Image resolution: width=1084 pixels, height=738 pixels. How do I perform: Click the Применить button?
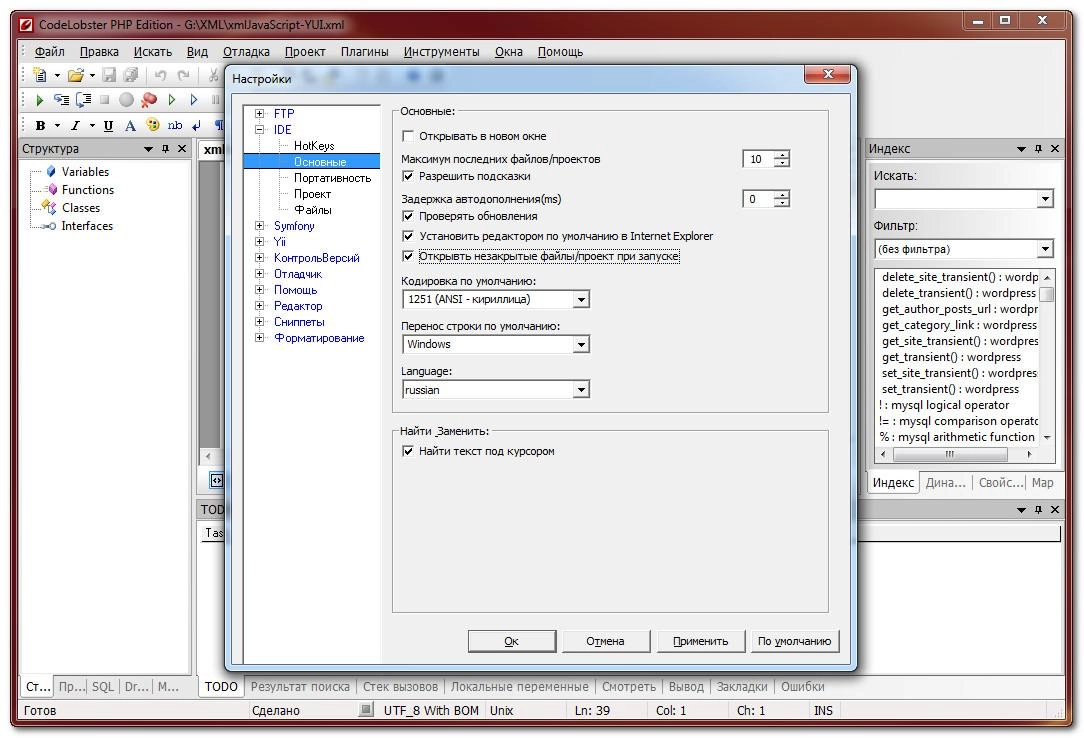[700, 641]
